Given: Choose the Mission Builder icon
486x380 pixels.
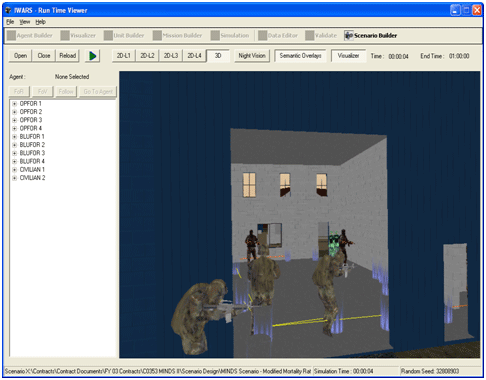Looking at the screenshot, I should click(x=157, y=35).
